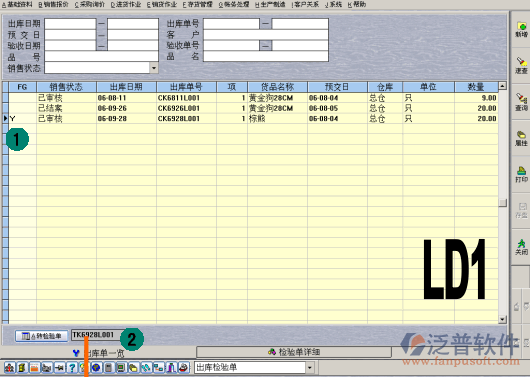Viewport: 530px width, 377px height.
Task: Switch to the 检验单详细 tab
Action: coord(294,352)
